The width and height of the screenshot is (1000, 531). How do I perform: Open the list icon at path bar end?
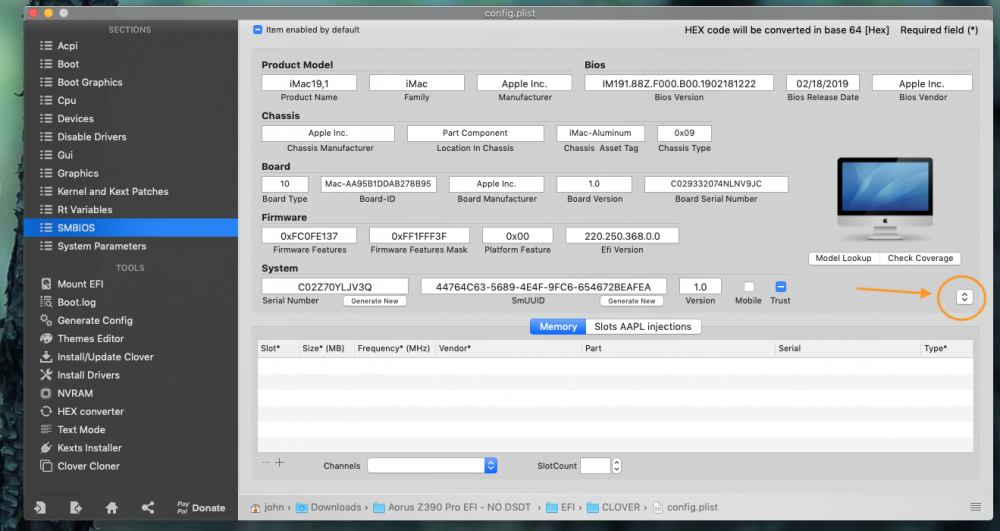975,507
